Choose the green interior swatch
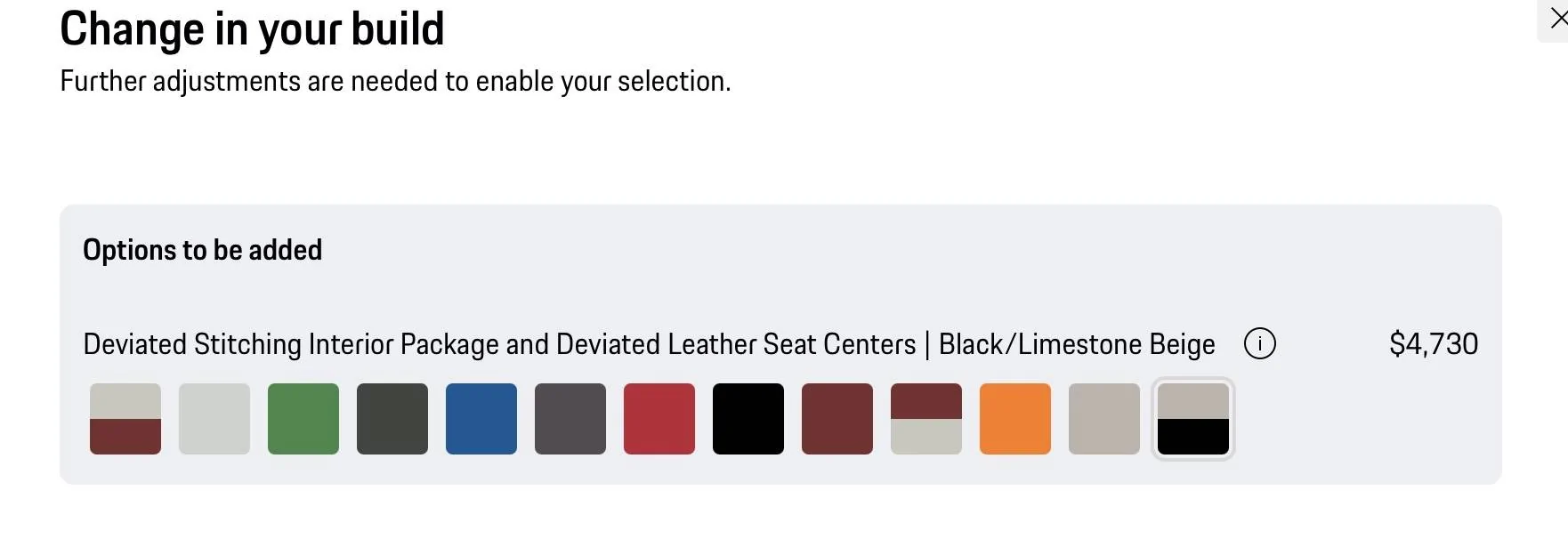Viewport: 1568px width, 547px height. [303, 419]
